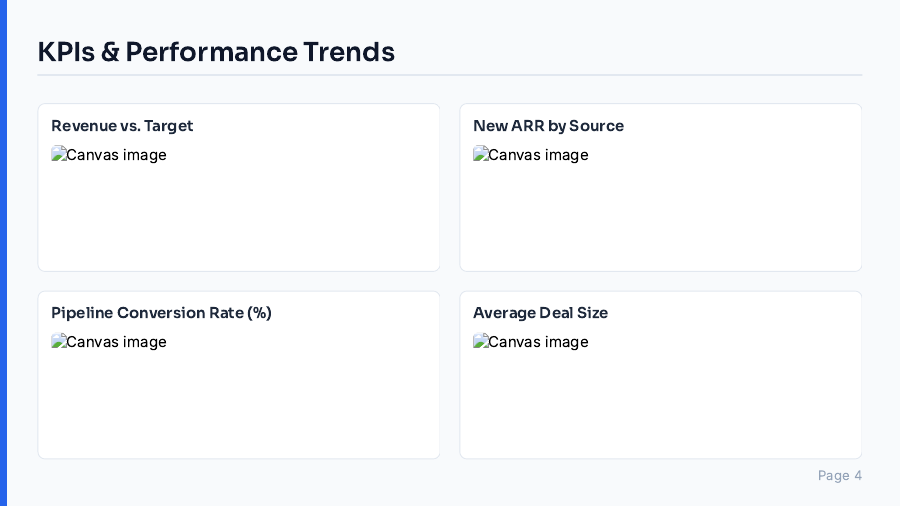Viewport: 900px width, 507px height.
Task: Click 'Canvas image' text in New ARR by Source card
Action: 539,155
